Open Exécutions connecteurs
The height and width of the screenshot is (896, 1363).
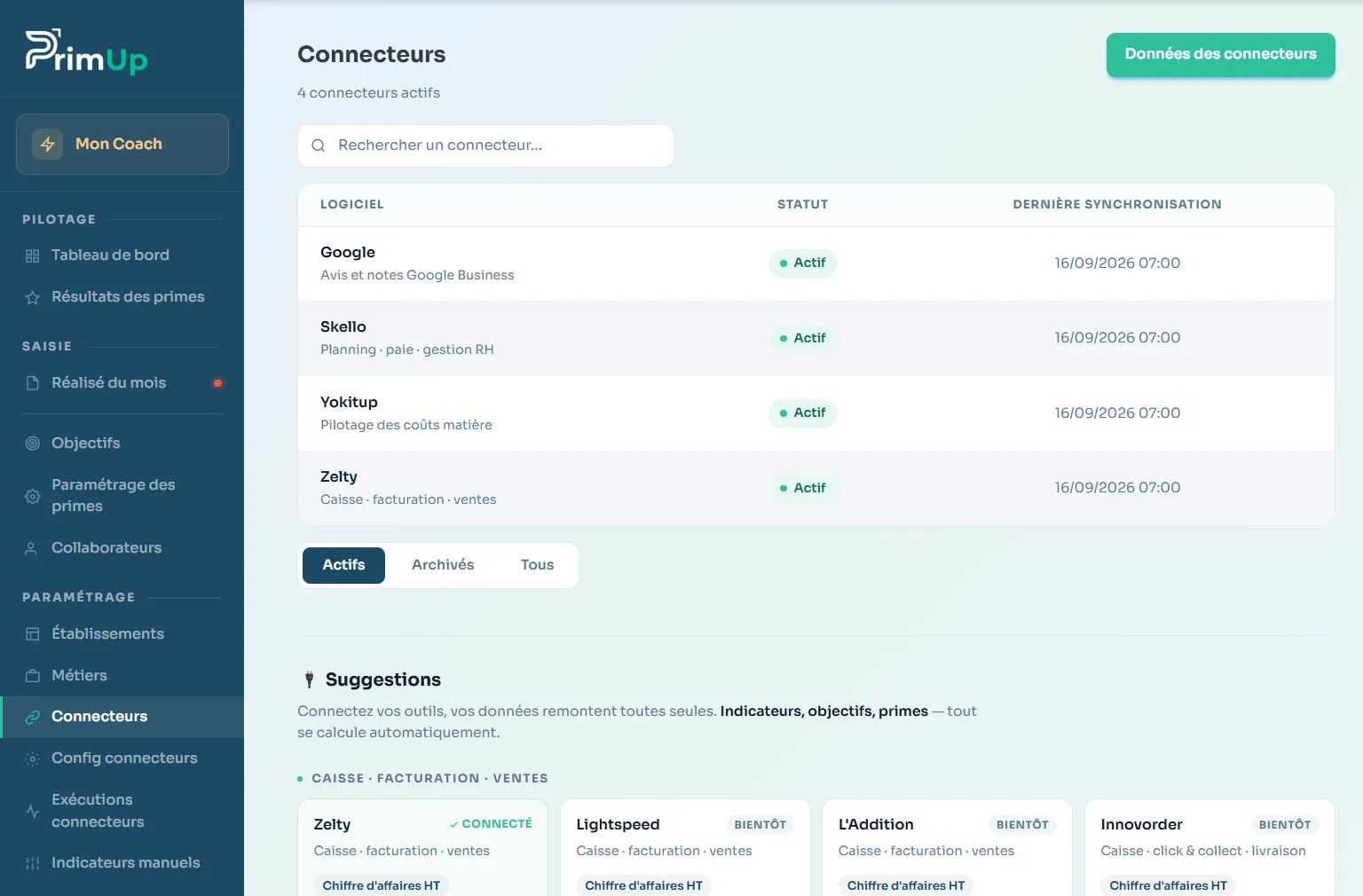point(122,811)
